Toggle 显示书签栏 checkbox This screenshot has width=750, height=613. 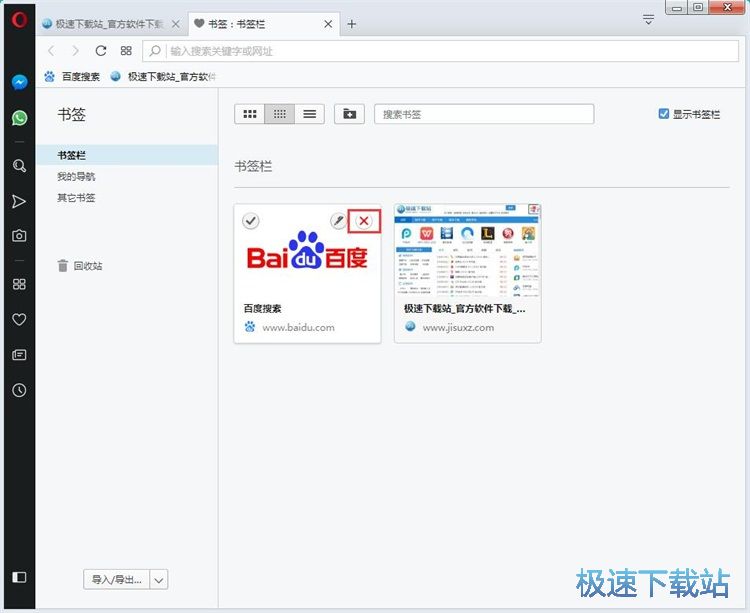click(663, 114)
